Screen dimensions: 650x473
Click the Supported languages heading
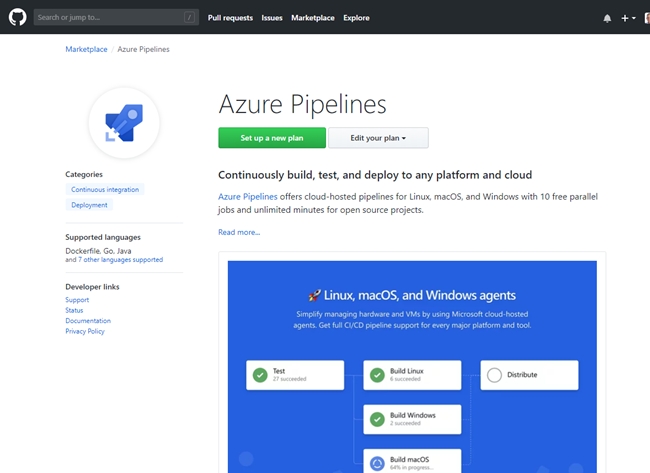coord(103,237)
